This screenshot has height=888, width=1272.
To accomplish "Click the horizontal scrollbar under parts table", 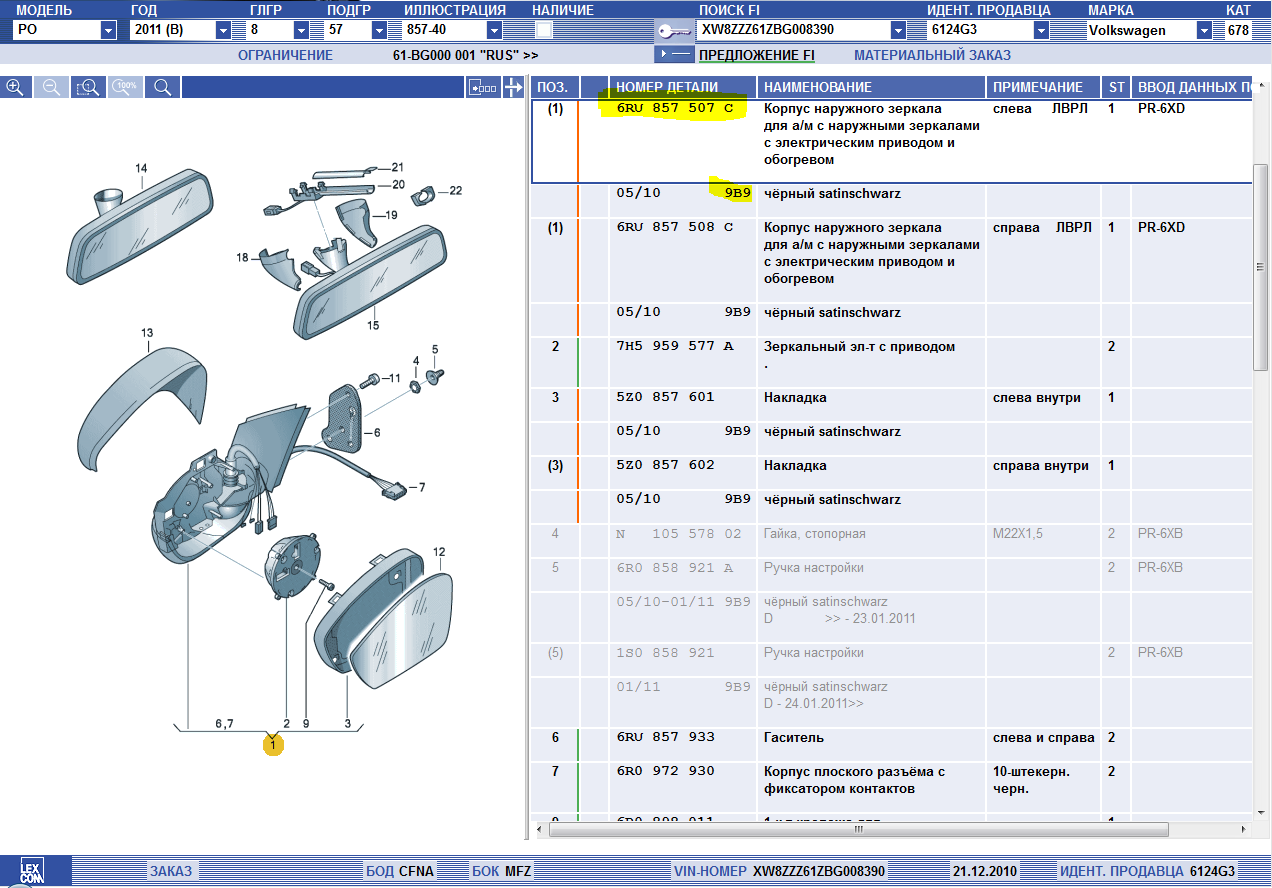I will [856, 829].
